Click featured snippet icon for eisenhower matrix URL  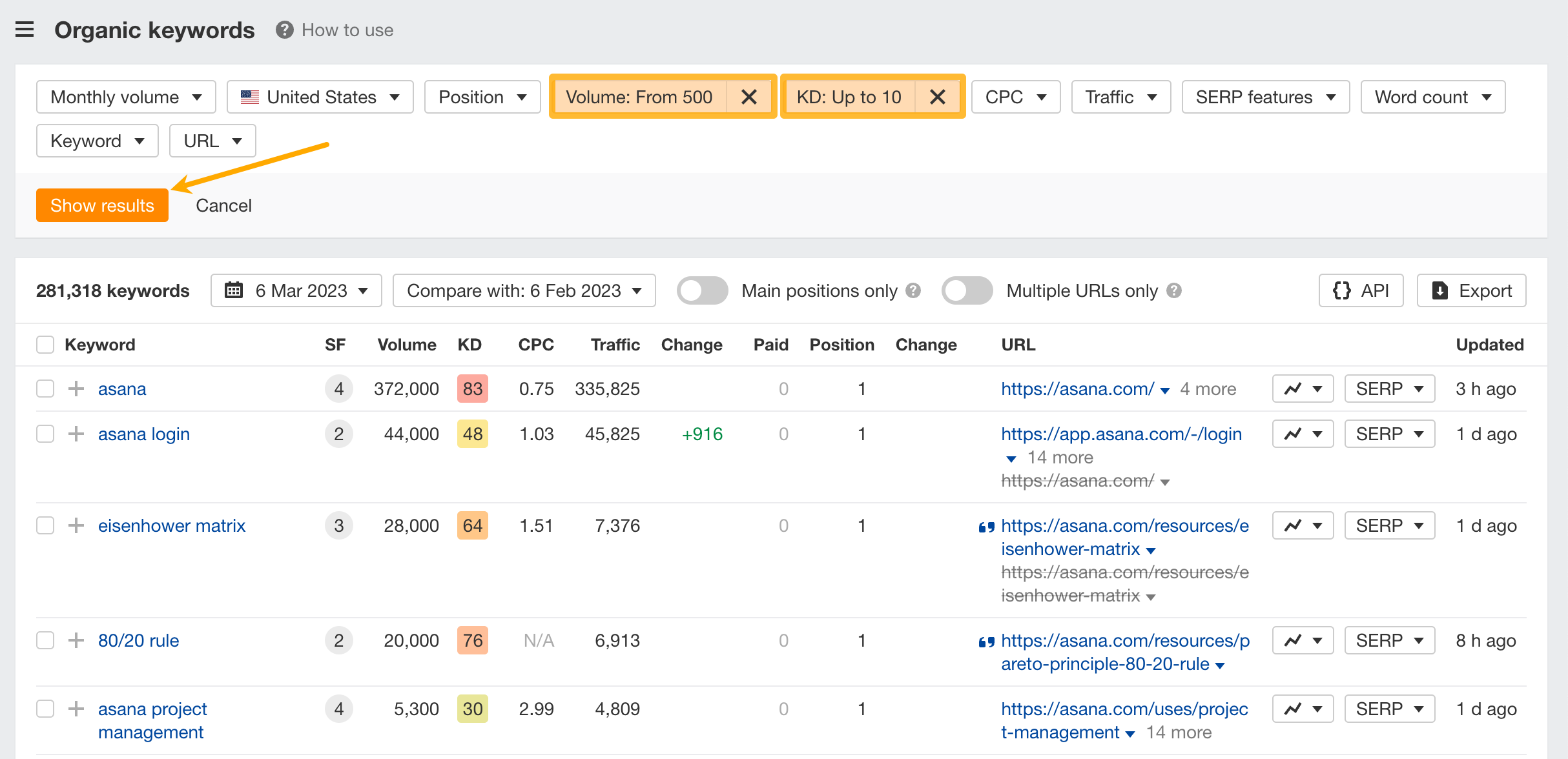tap(986, 527)
